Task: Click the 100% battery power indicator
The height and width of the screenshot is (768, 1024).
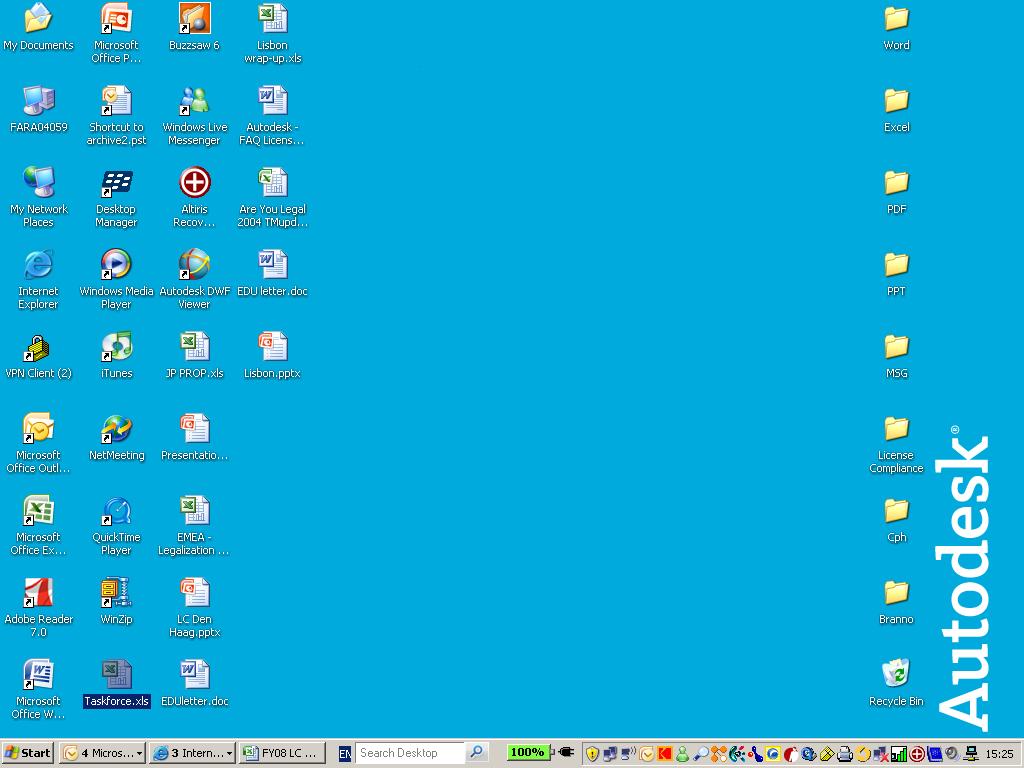Action: click(x=527, y=752)
